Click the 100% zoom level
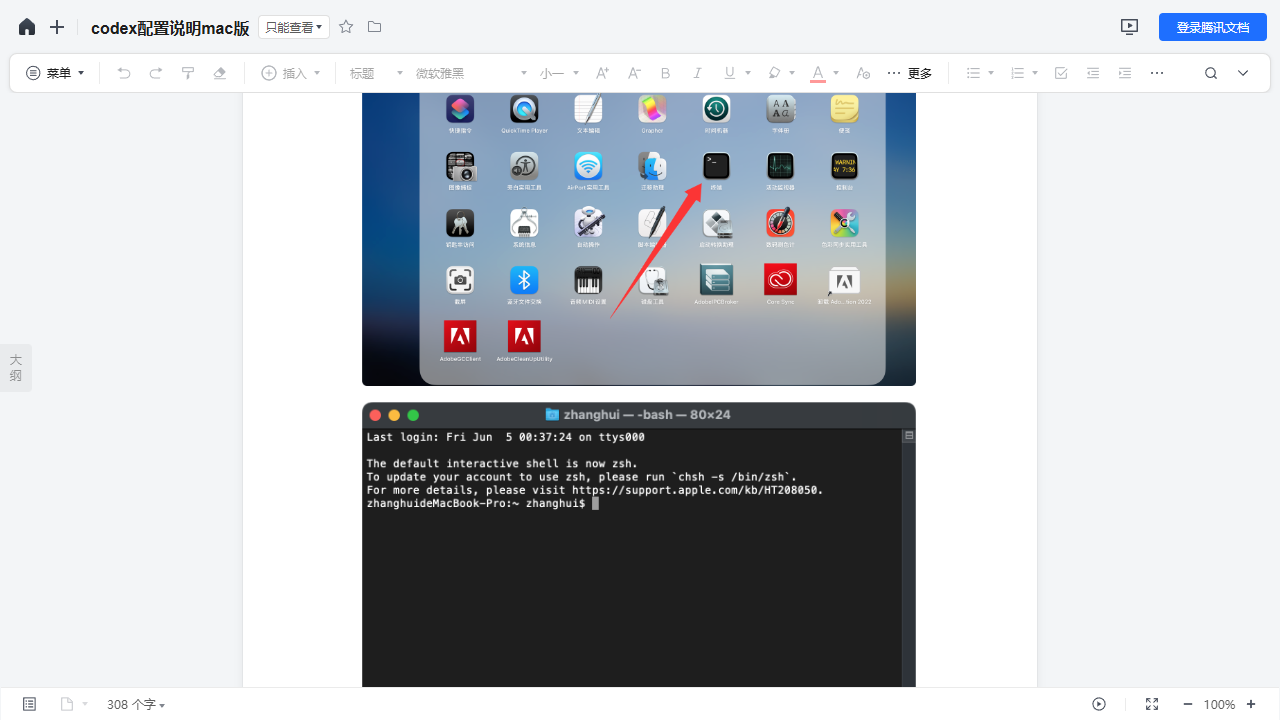This screenshot has width=1280, height=720. tap(1219, 704)
